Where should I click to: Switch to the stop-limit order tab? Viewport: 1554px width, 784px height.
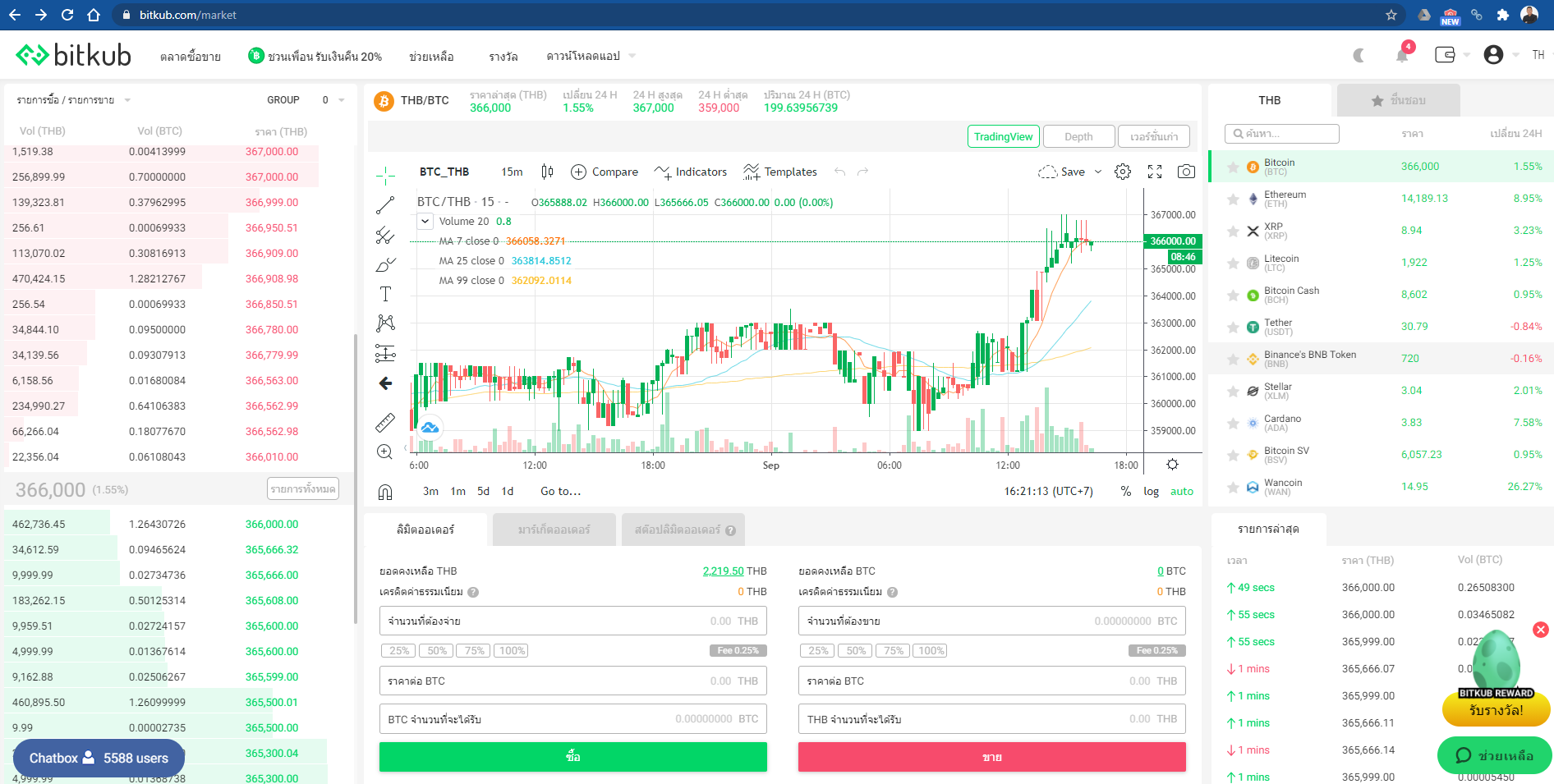[x=683, y=530]
